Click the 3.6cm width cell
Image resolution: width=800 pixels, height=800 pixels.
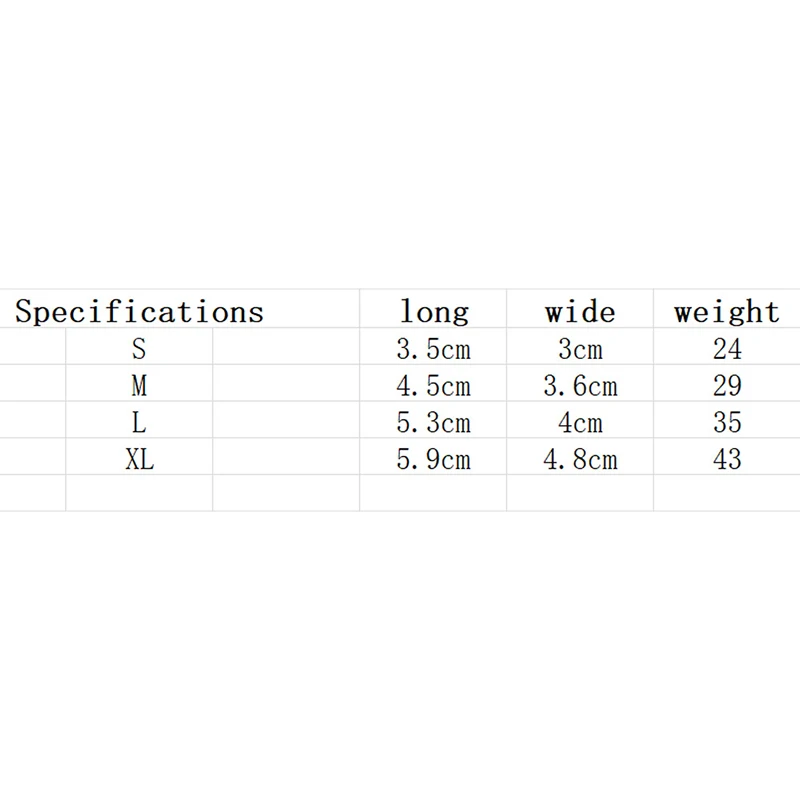point(580,386)
